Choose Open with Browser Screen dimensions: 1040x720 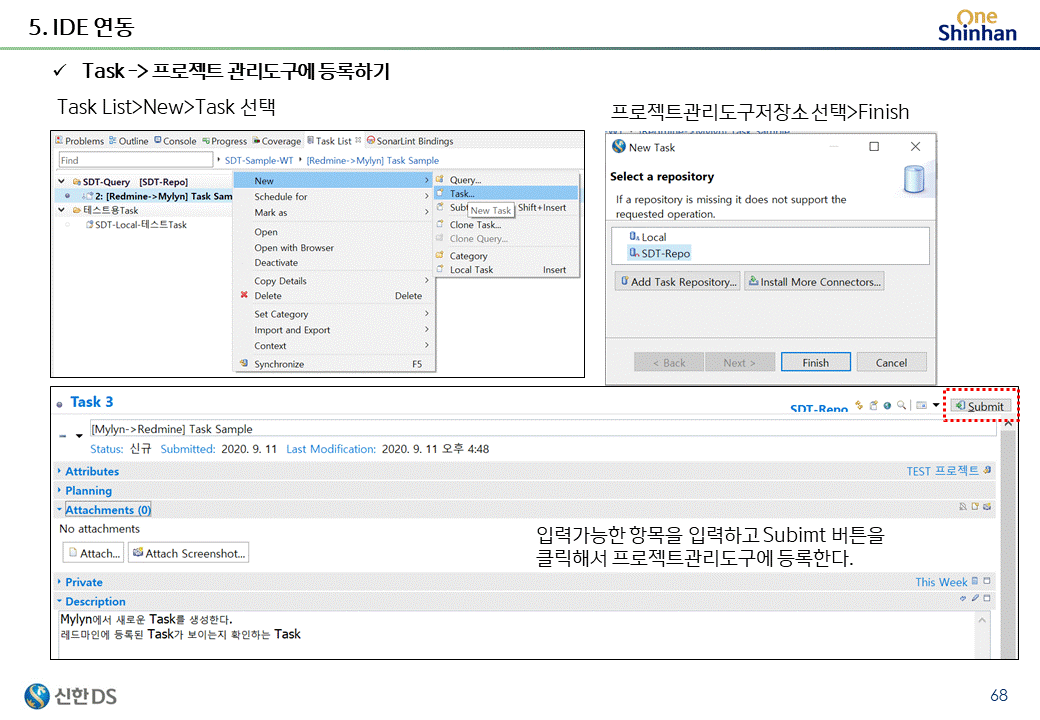[334, 247]
